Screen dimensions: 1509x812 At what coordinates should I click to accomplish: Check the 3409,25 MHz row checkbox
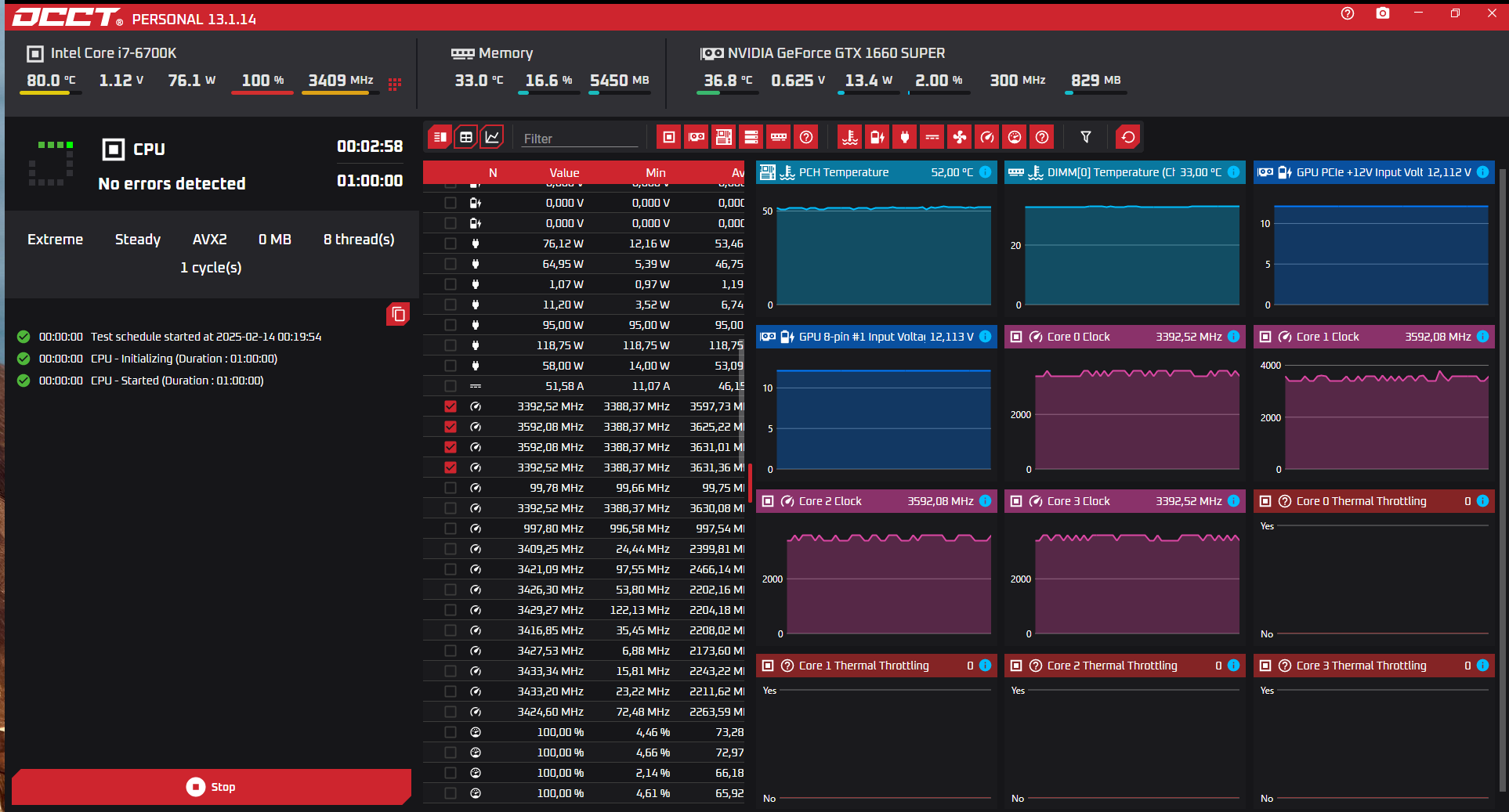pos(451,549)
